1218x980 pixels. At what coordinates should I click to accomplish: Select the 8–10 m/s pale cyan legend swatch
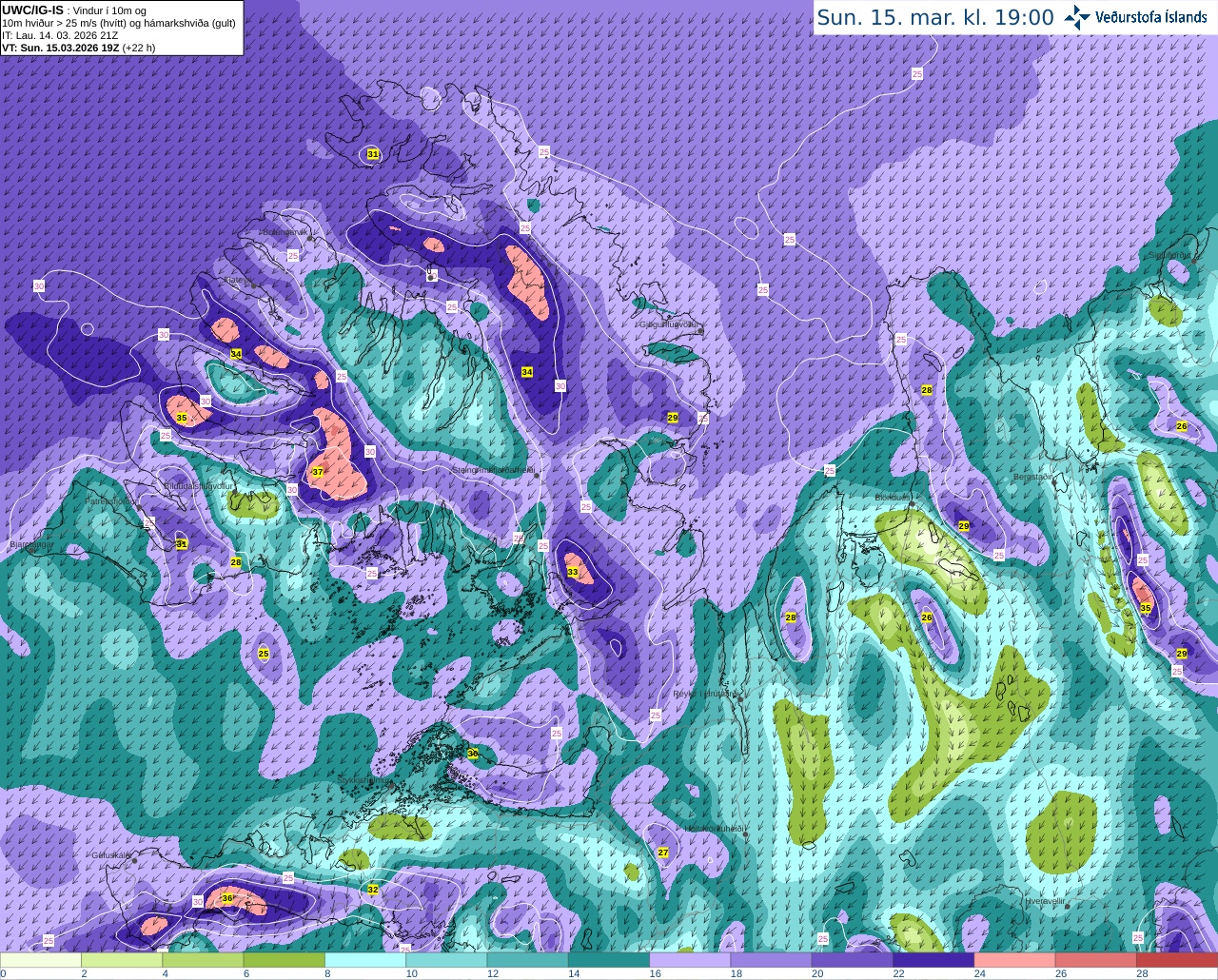click(x=365, y=960)
